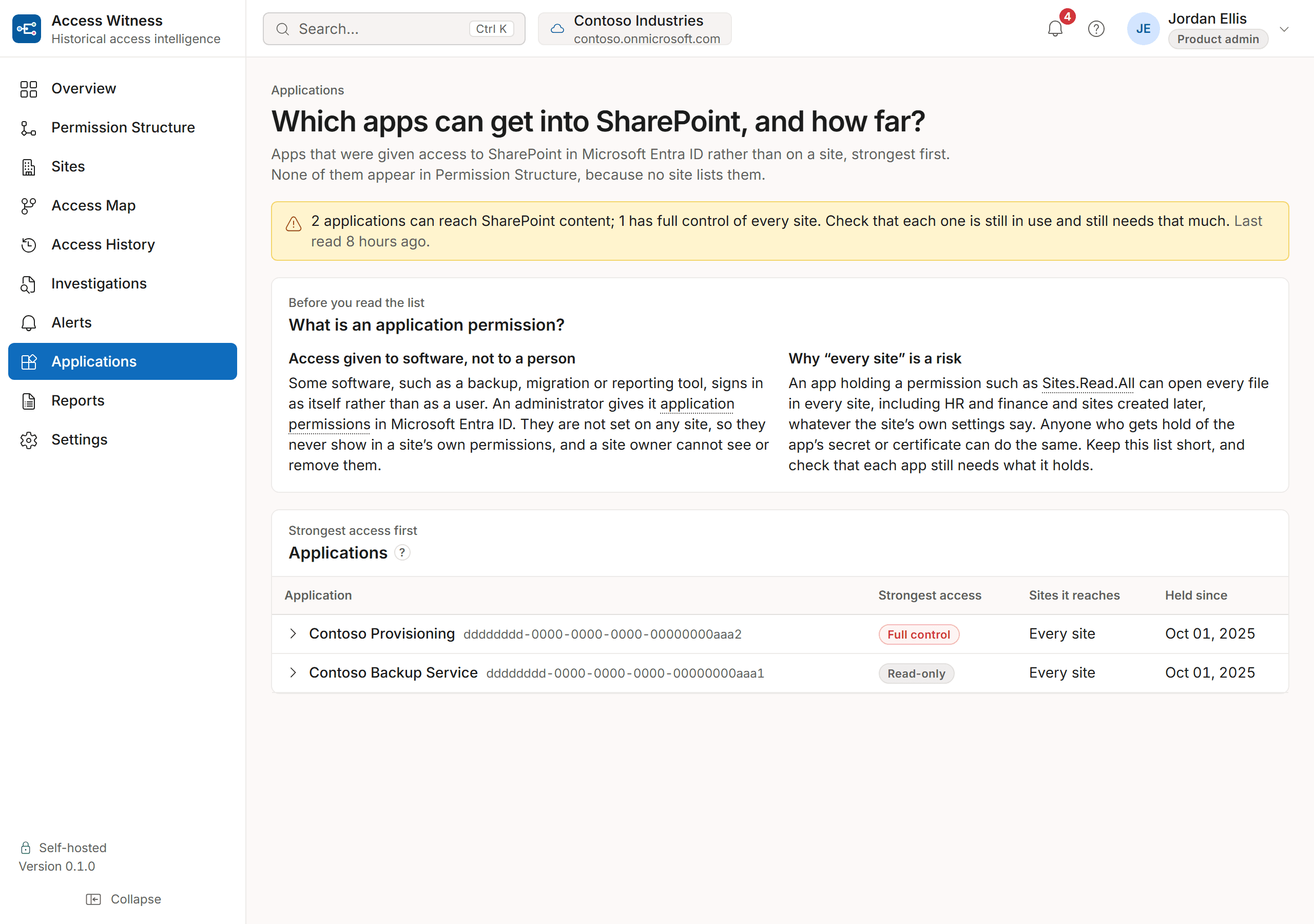Collapse the sidebar with the Collapse button
The width and height of the screenshot is (1314, 924).
click(123, 899)
